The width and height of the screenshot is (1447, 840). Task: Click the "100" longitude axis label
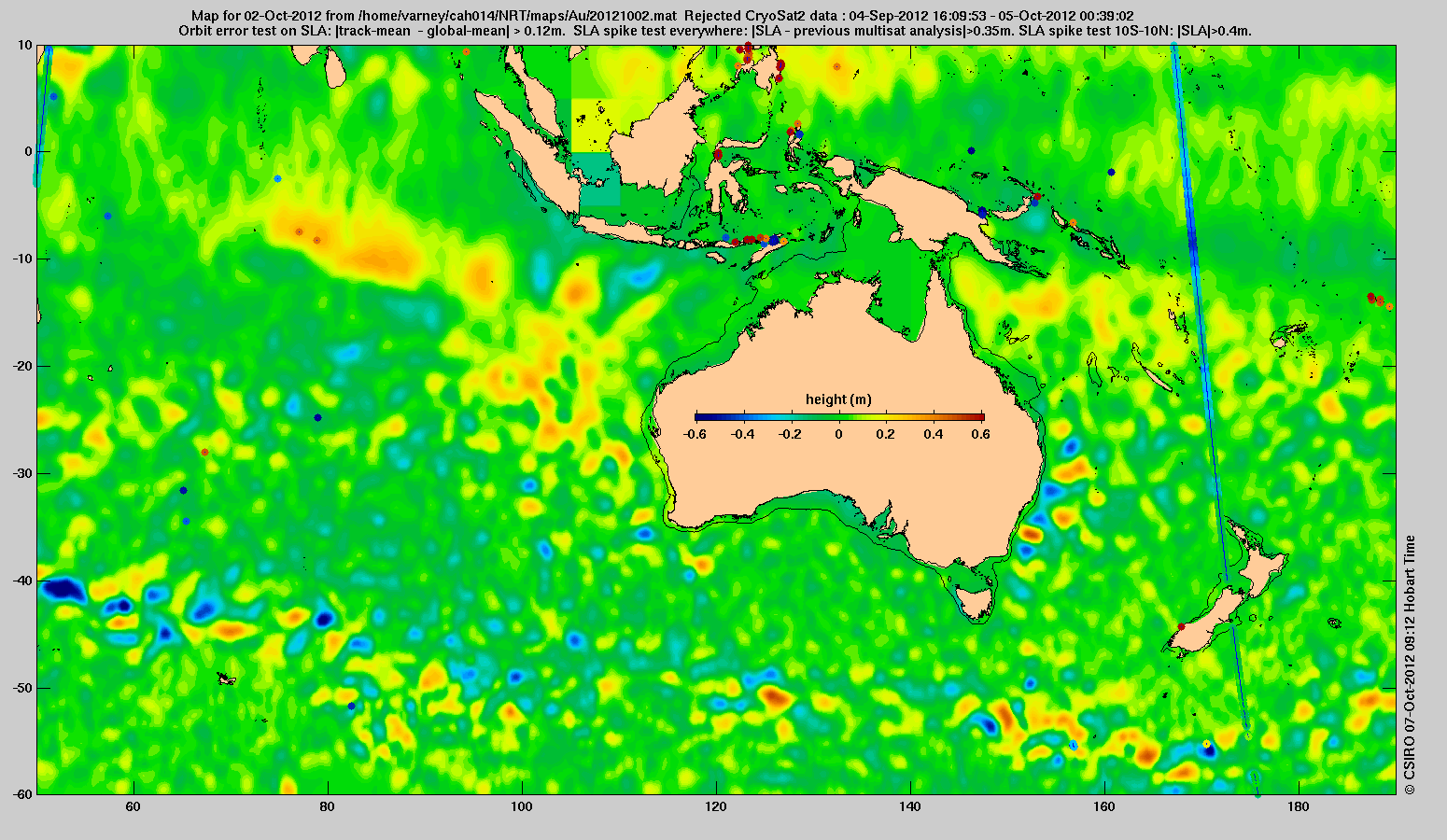522,806
